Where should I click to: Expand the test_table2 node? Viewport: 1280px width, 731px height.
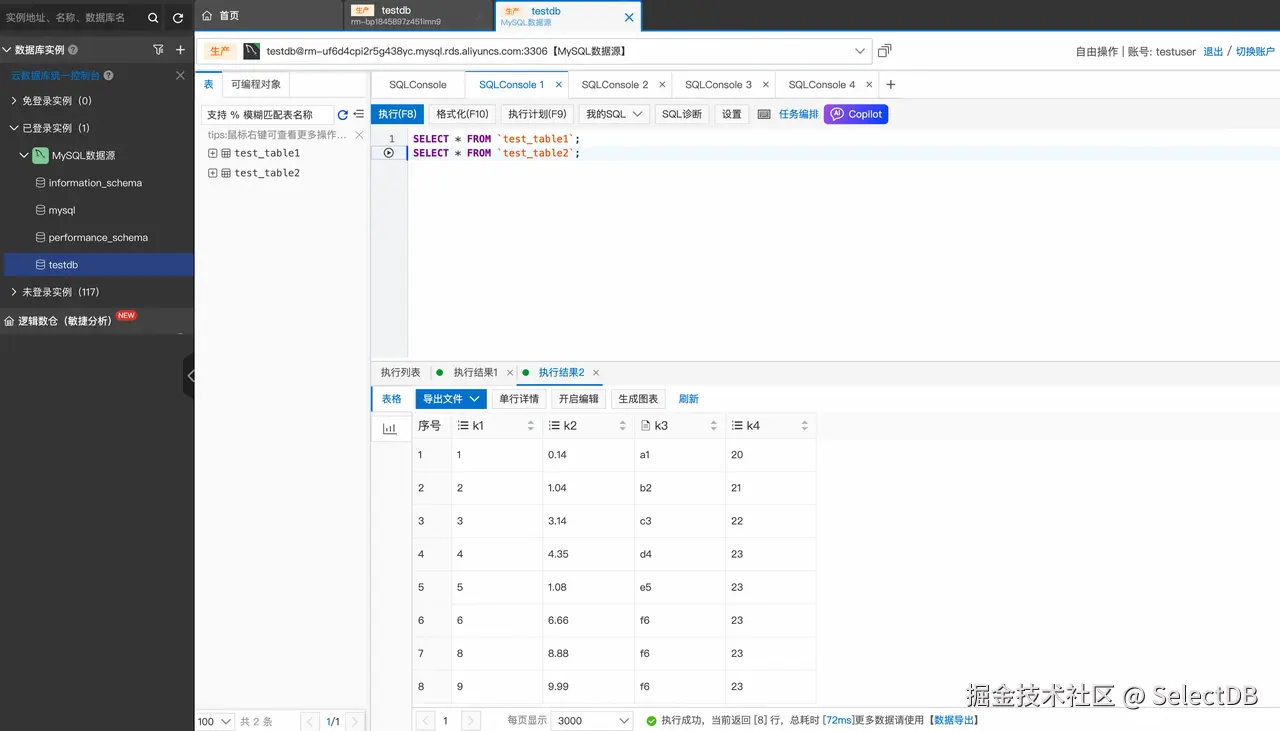(212, 173)
